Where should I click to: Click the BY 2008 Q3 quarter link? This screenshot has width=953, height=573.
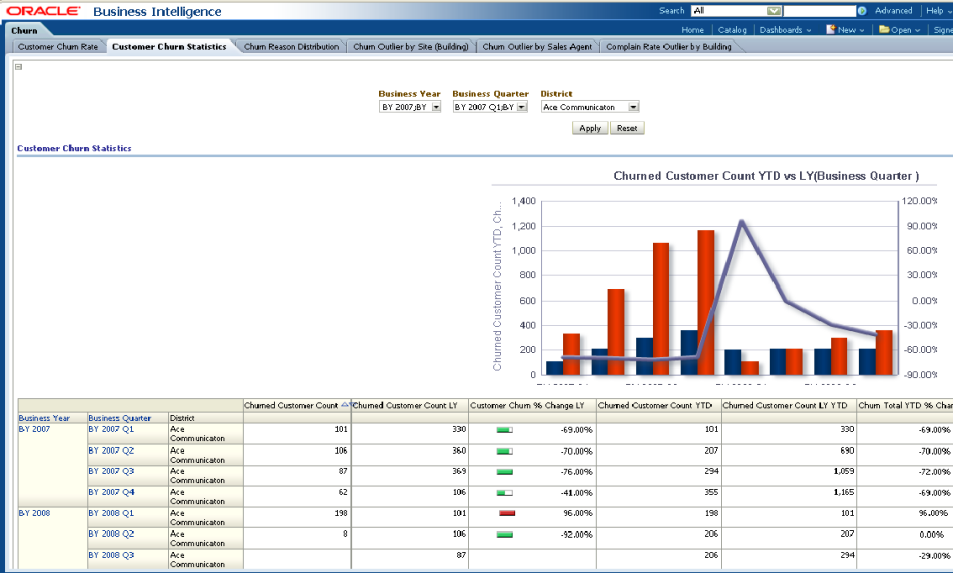click(111, 555)
